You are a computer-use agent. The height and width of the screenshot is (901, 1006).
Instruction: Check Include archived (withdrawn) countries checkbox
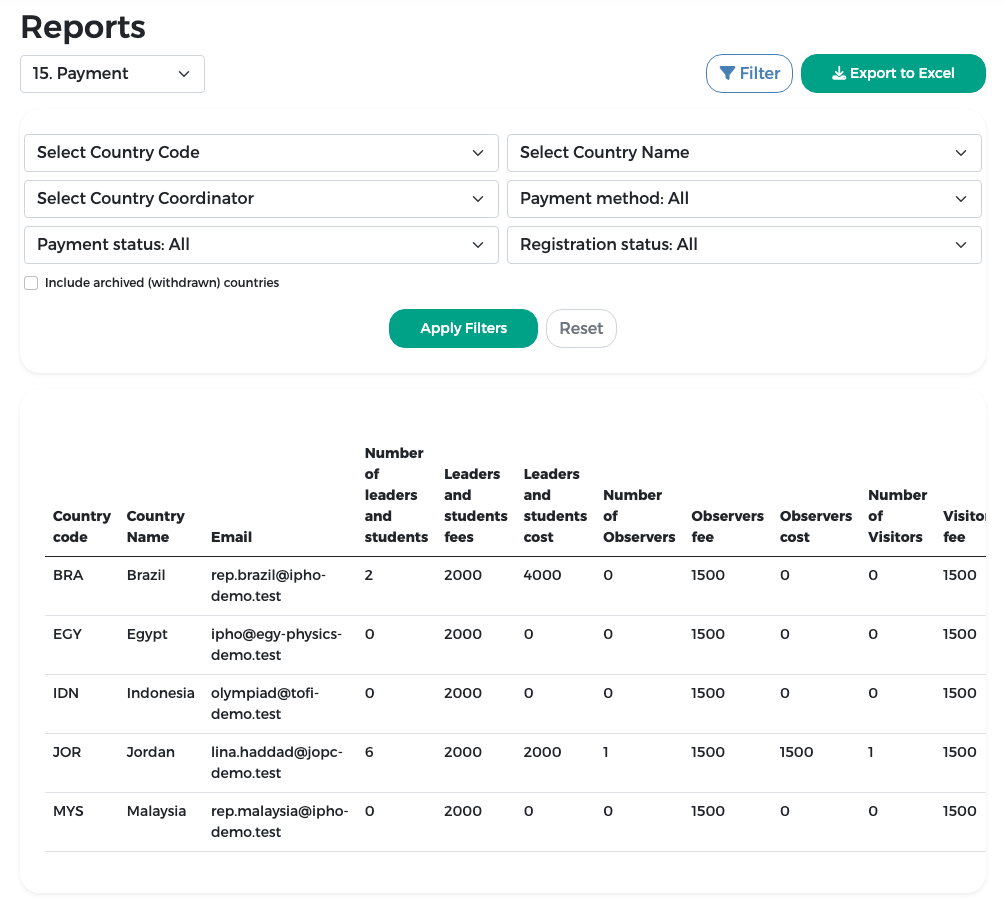31,283
